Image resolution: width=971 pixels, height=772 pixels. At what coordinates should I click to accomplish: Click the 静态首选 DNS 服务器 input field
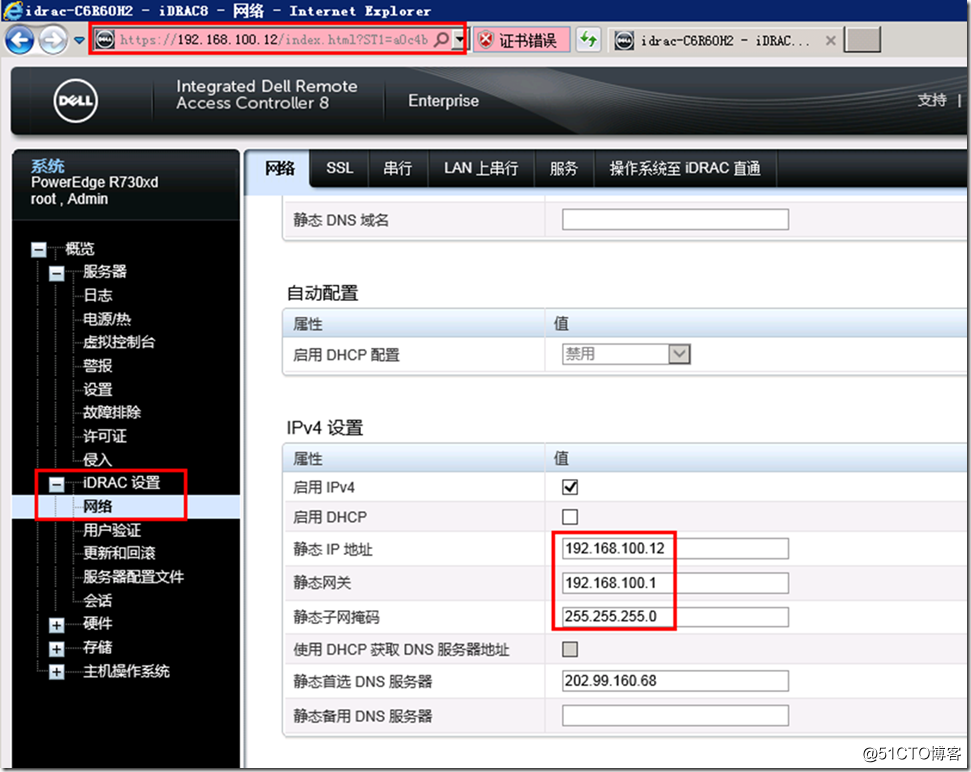[675, 681]
